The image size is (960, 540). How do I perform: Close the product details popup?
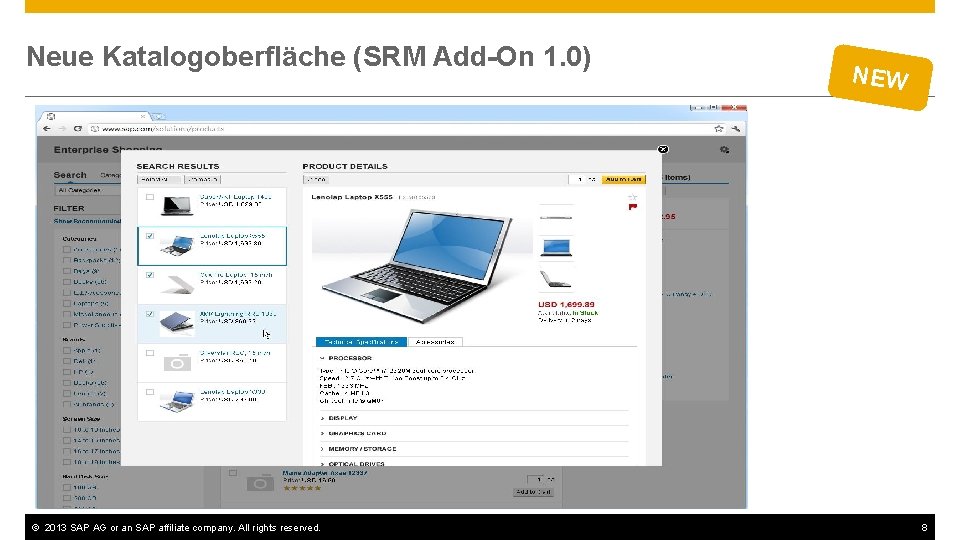(x=663, y=149)
